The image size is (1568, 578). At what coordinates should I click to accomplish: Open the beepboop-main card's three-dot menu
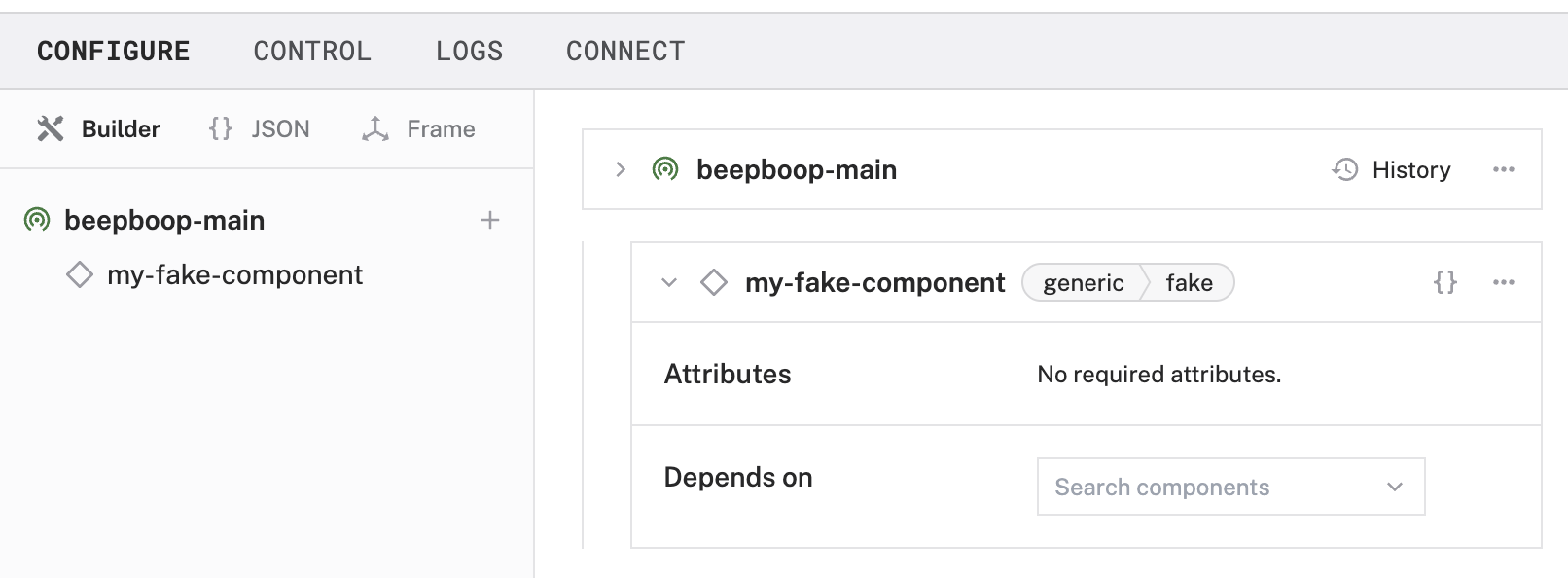(1503, 170)
